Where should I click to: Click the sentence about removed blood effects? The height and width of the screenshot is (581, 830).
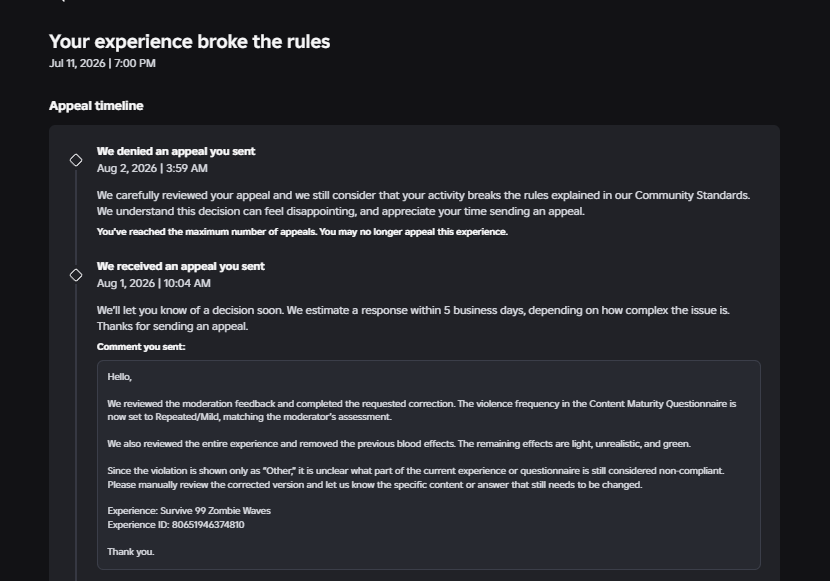click(x=399, y=444)
